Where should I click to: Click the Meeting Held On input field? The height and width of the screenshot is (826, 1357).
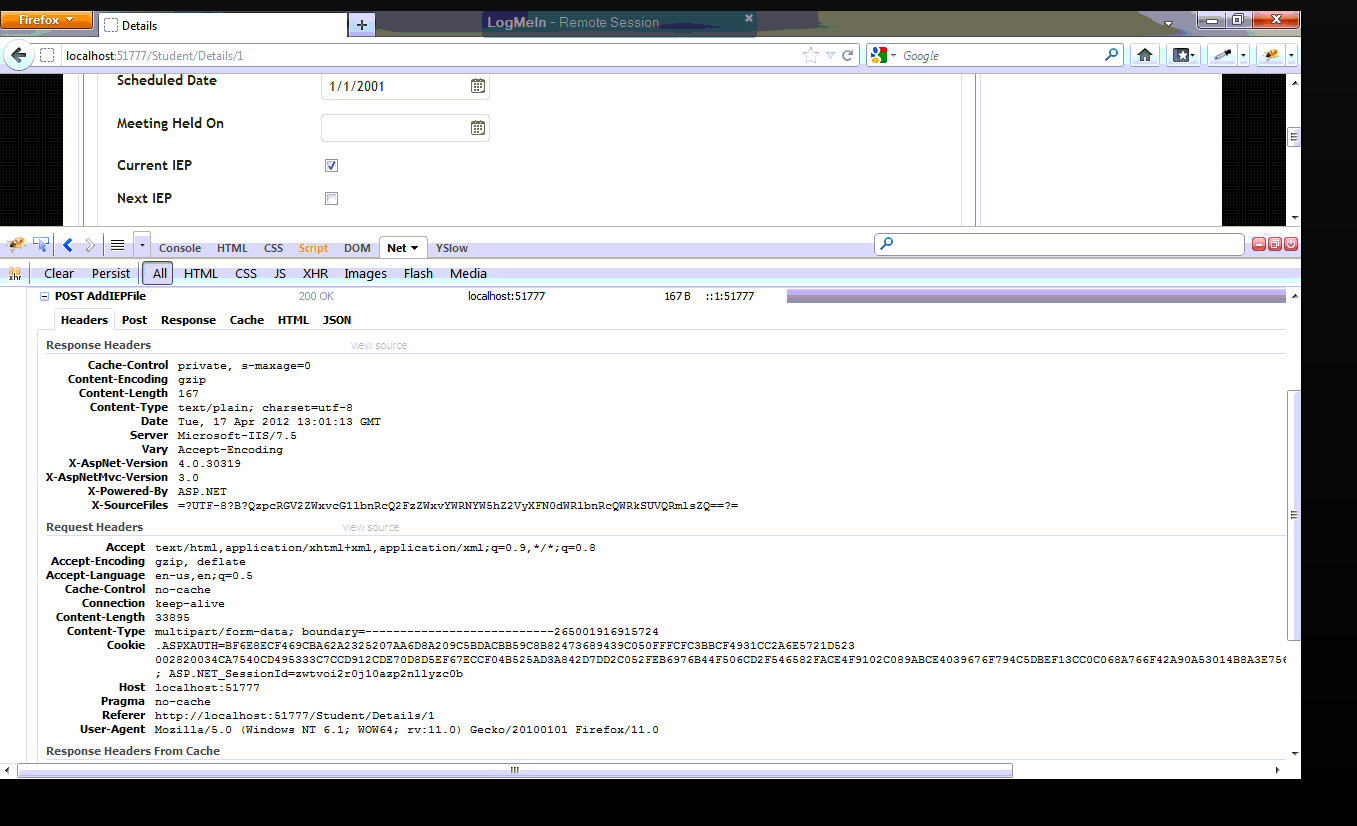tap(405, 128)
